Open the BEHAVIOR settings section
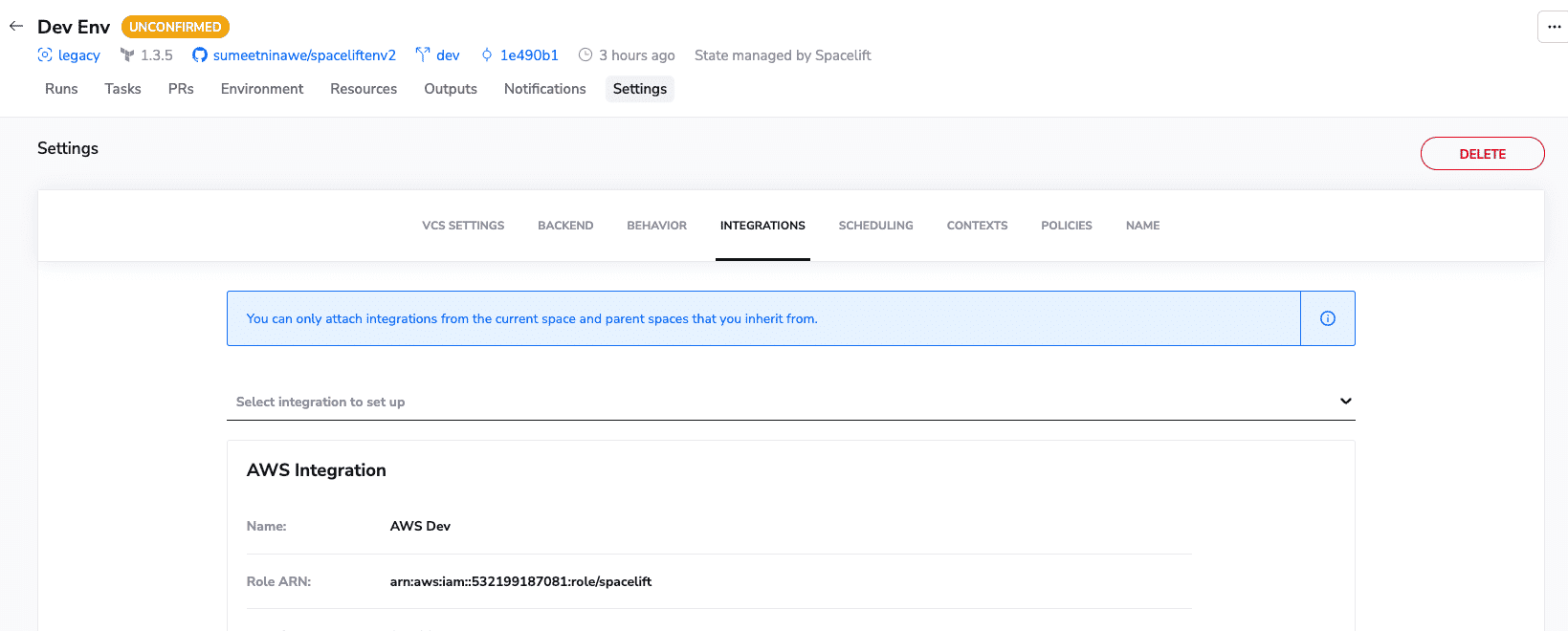The image size is (1568, 631). 657,226
